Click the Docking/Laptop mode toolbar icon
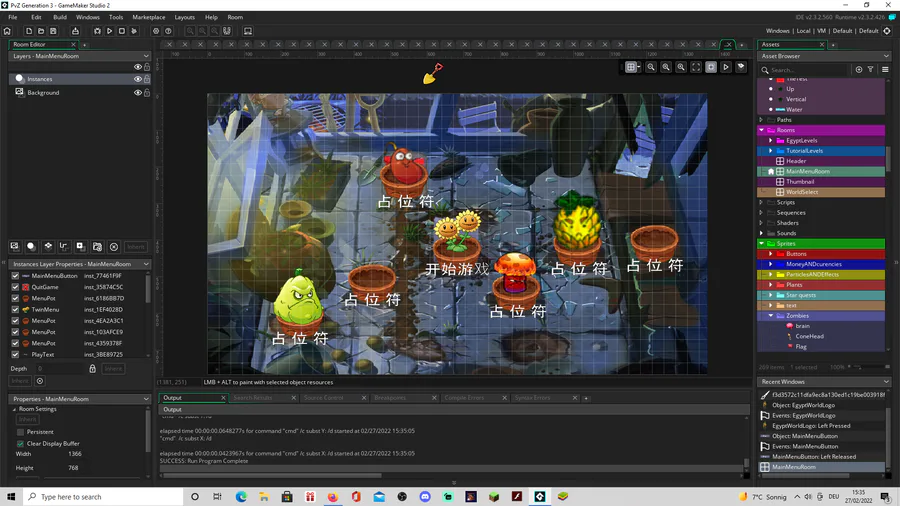Image resolution: width=900 pixels, height=506 pixels. click(248, 31)
